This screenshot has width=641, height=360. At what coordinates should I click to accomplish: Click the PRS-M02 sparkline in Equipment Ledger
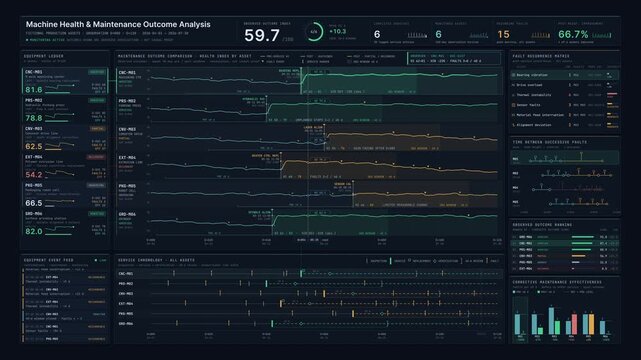(x=59, y=117)
